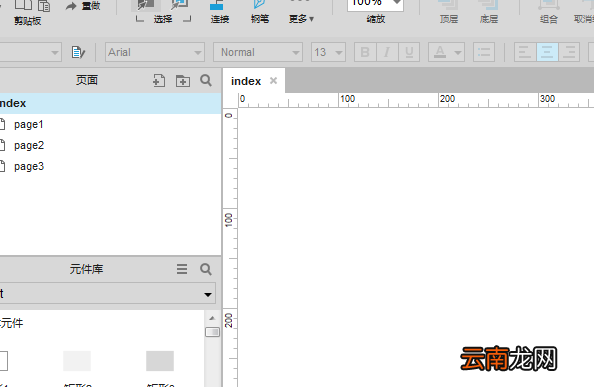Toggle bold formatting
The height and width of the screenshot is (387, 594).
(365, 52)
